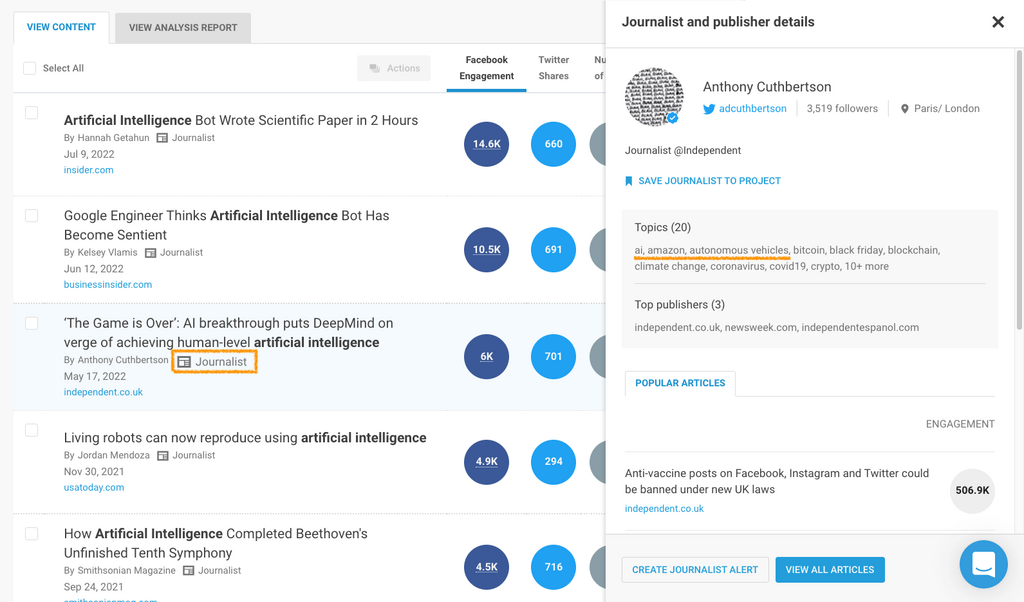Click Journalist icon next to Smithsonian Magazine

tap(188, 570)
